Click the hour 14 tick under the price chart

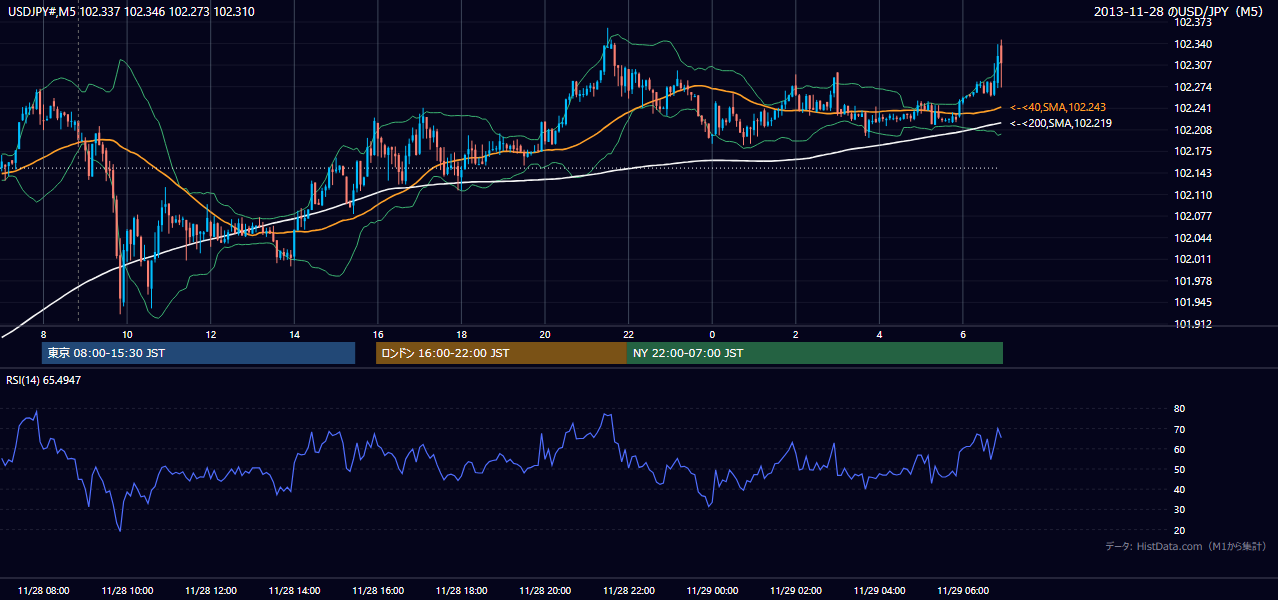294,334
